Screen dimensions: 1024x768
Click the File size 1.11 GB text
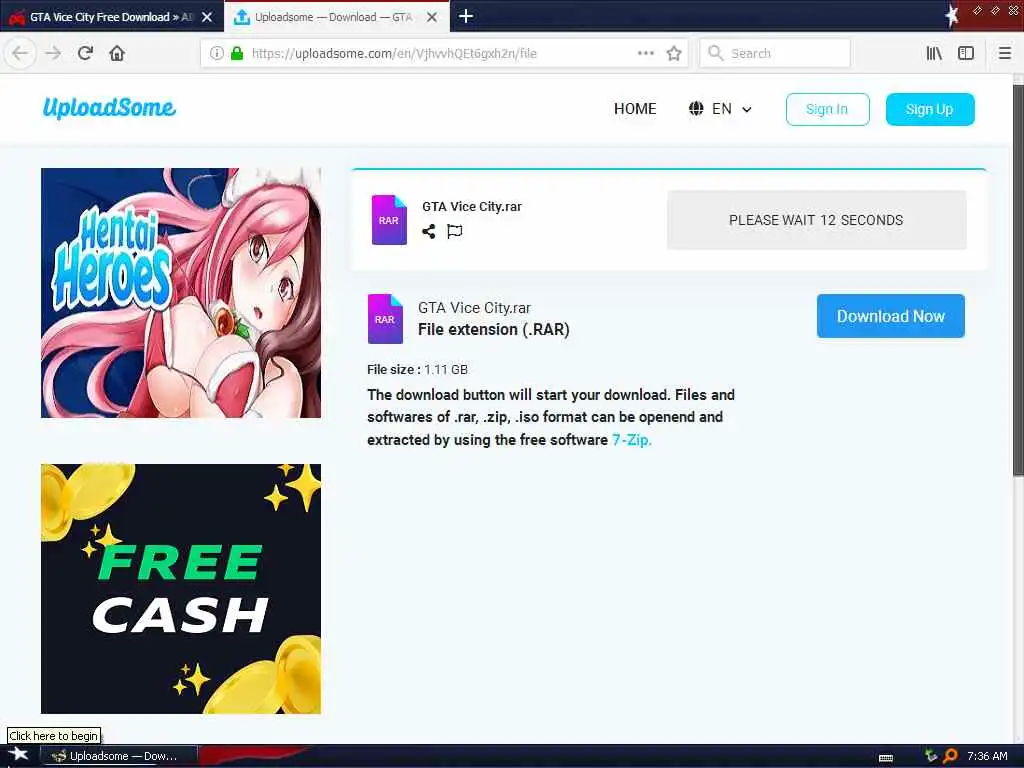[x=417, y=370]
